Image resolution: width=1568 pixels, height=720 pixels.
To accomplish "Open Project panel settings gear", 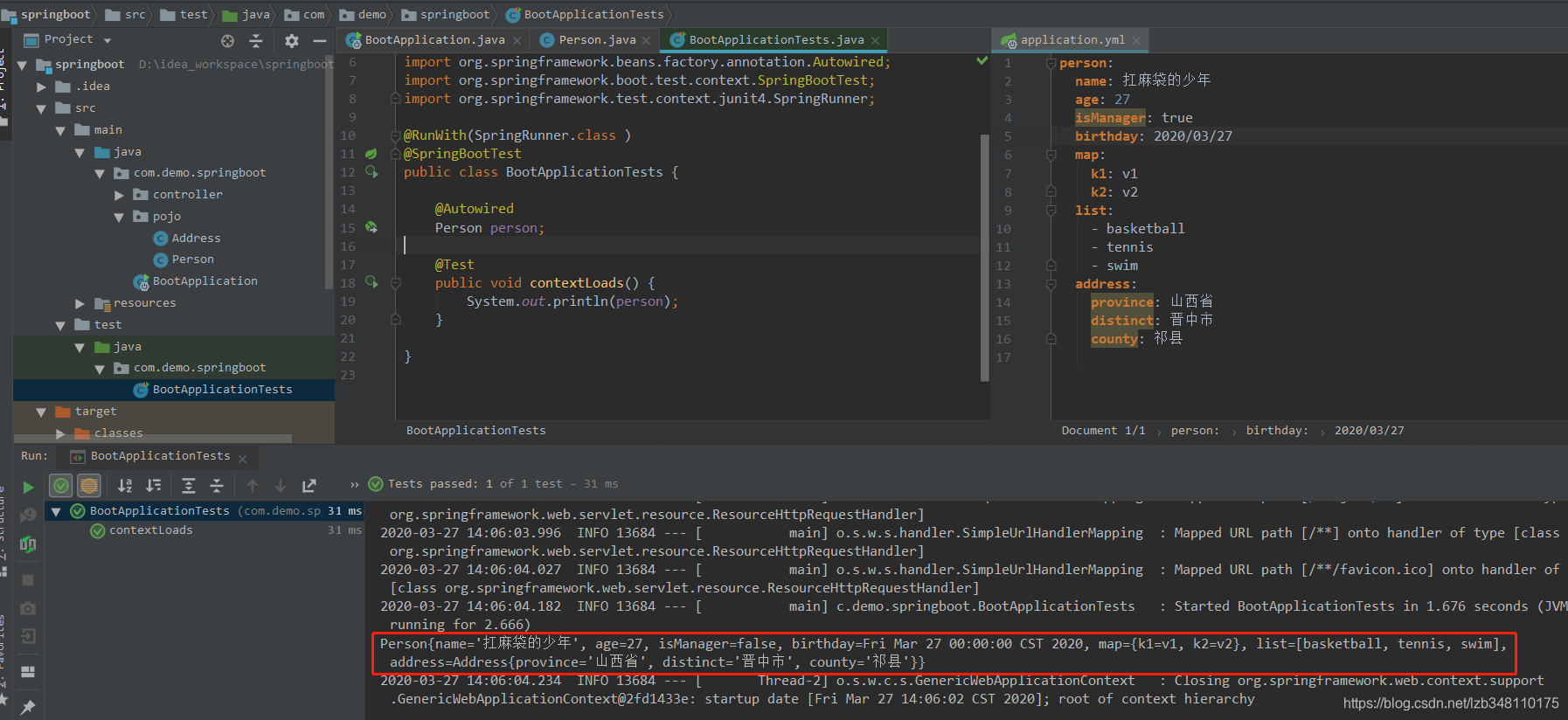I will click(292, 40).
